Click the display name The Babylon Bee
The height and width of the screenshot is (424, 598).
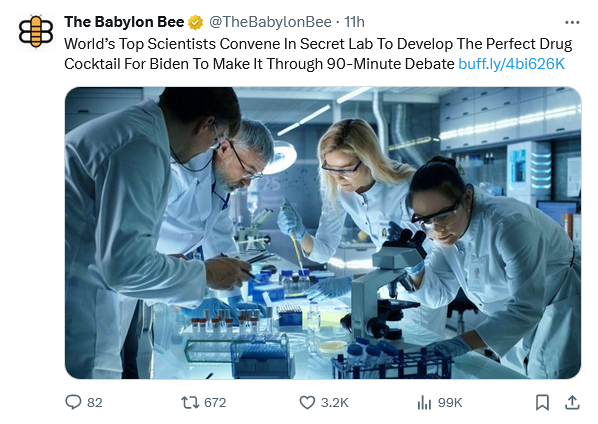(x=124, y=22)
